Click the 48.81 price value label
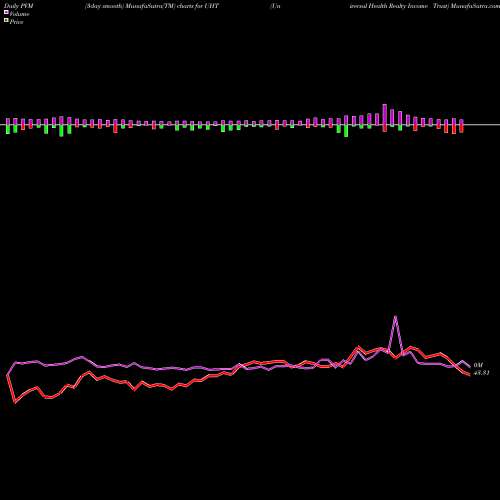Image resolution: width=500 pixels, height=500 pixels. (x=481, y=373)
